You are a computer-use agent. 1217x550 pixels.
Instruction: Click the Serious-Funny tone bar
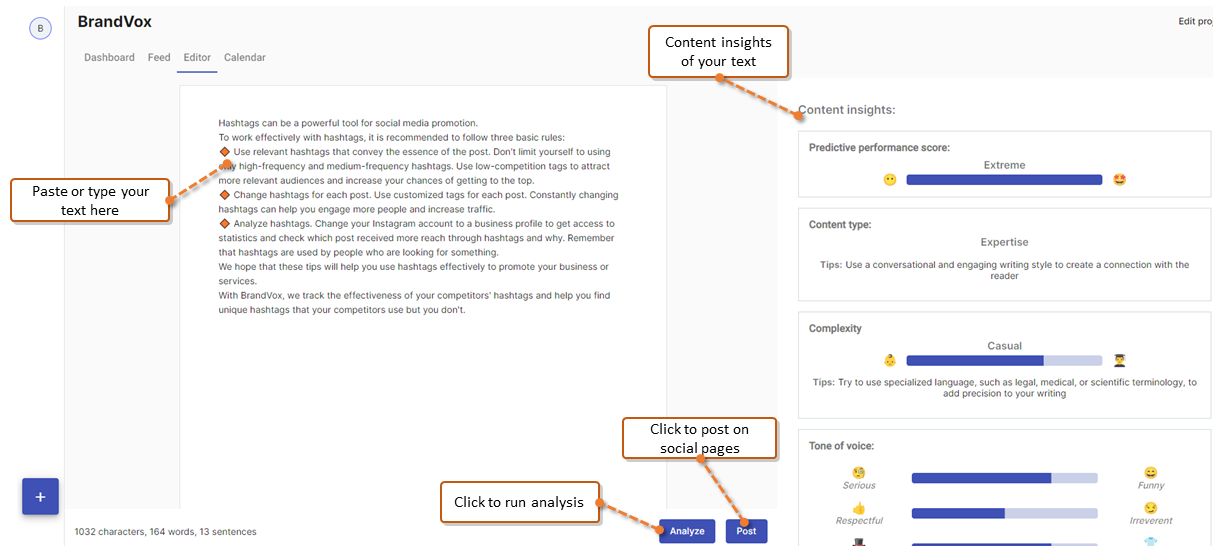coord(1004,478)
